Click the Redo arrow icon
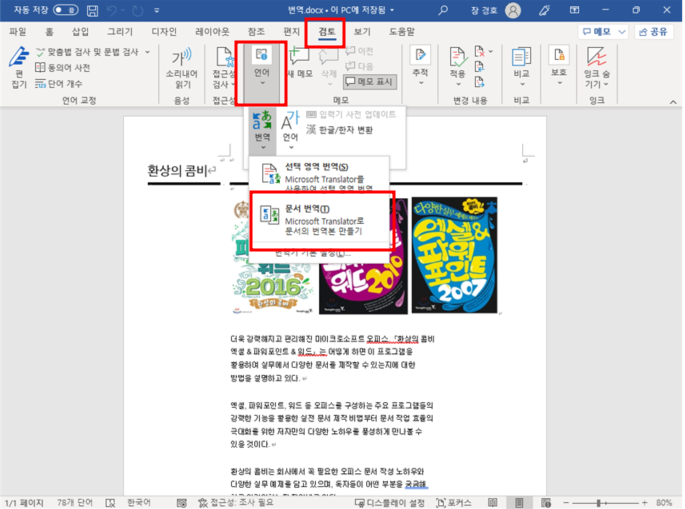 coord(138,10)
